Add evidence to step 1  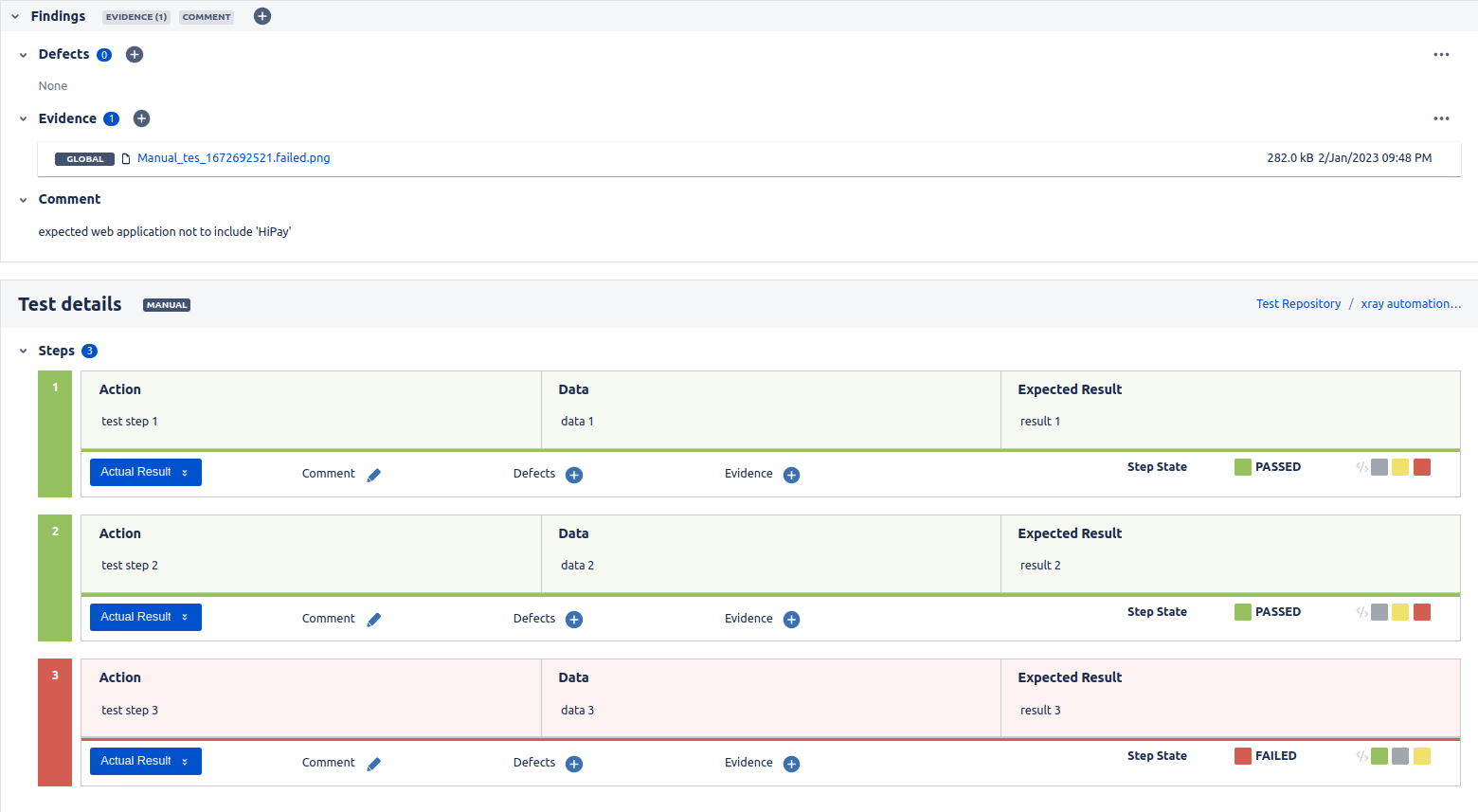click(792, 476)
